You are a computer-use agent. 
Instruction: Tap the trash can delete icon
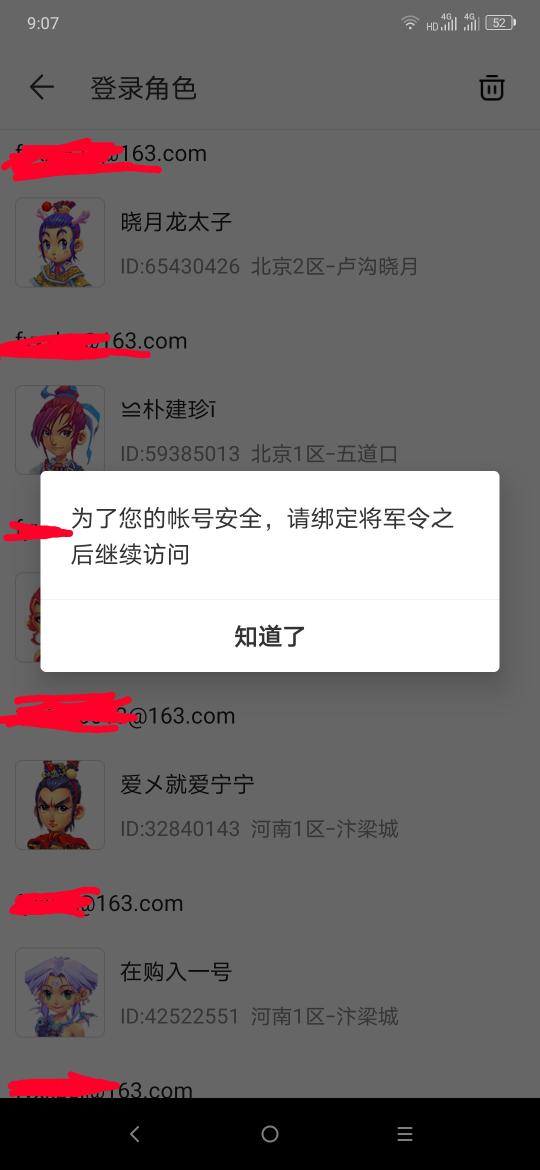pos(491,87)
